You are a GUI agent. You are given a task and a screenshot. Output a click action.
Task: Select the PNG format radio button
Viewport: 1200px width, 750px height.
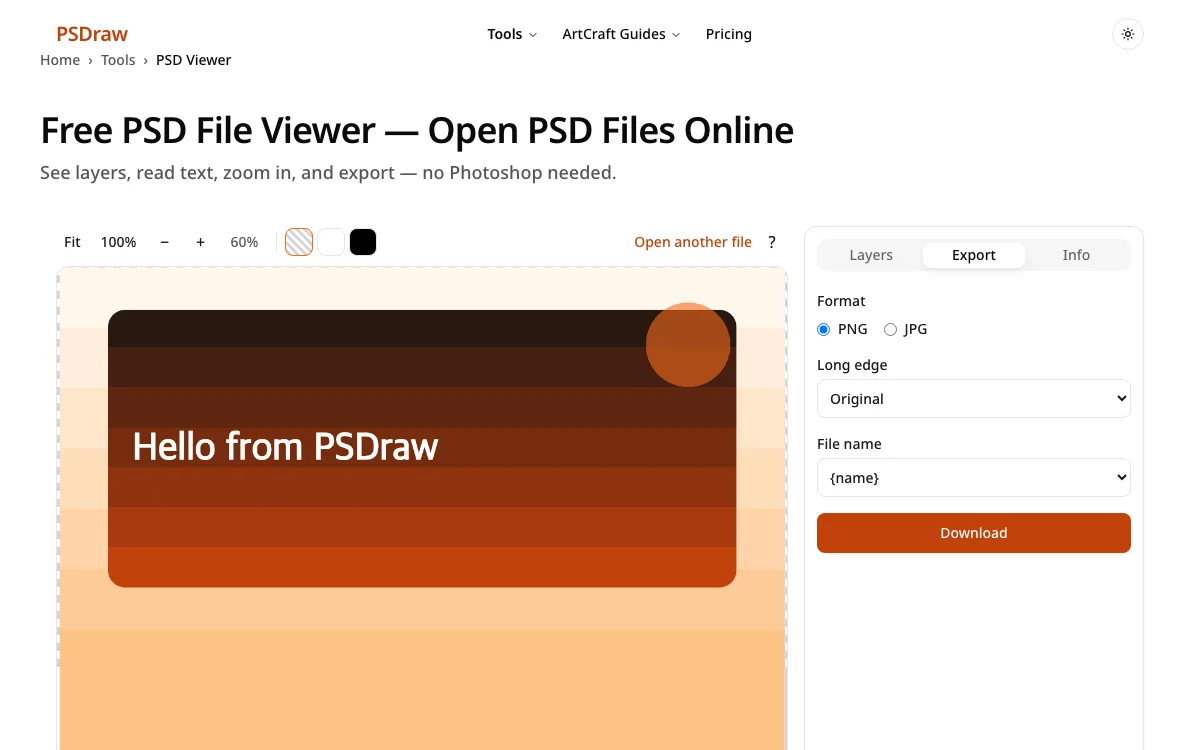pyautogui.click(x=824, y=329)
